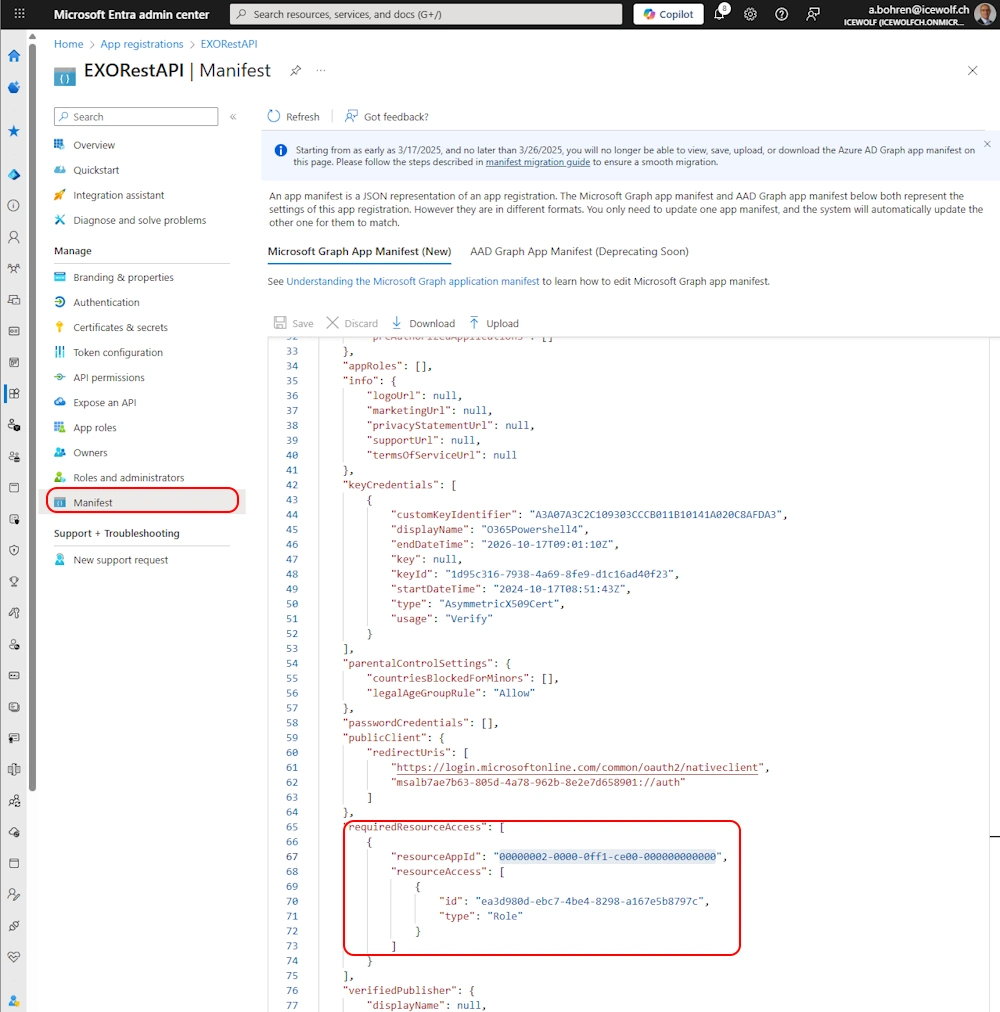Click the app launcher waffle icon
This screenshot has height=1012, width=1000.
pyautogui.click(x=19, y=14)
